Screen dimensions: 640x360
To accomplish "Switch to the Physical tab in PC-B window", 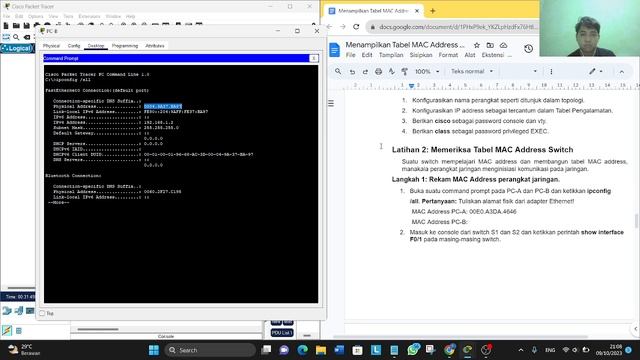I will click(x=51, y=46).
